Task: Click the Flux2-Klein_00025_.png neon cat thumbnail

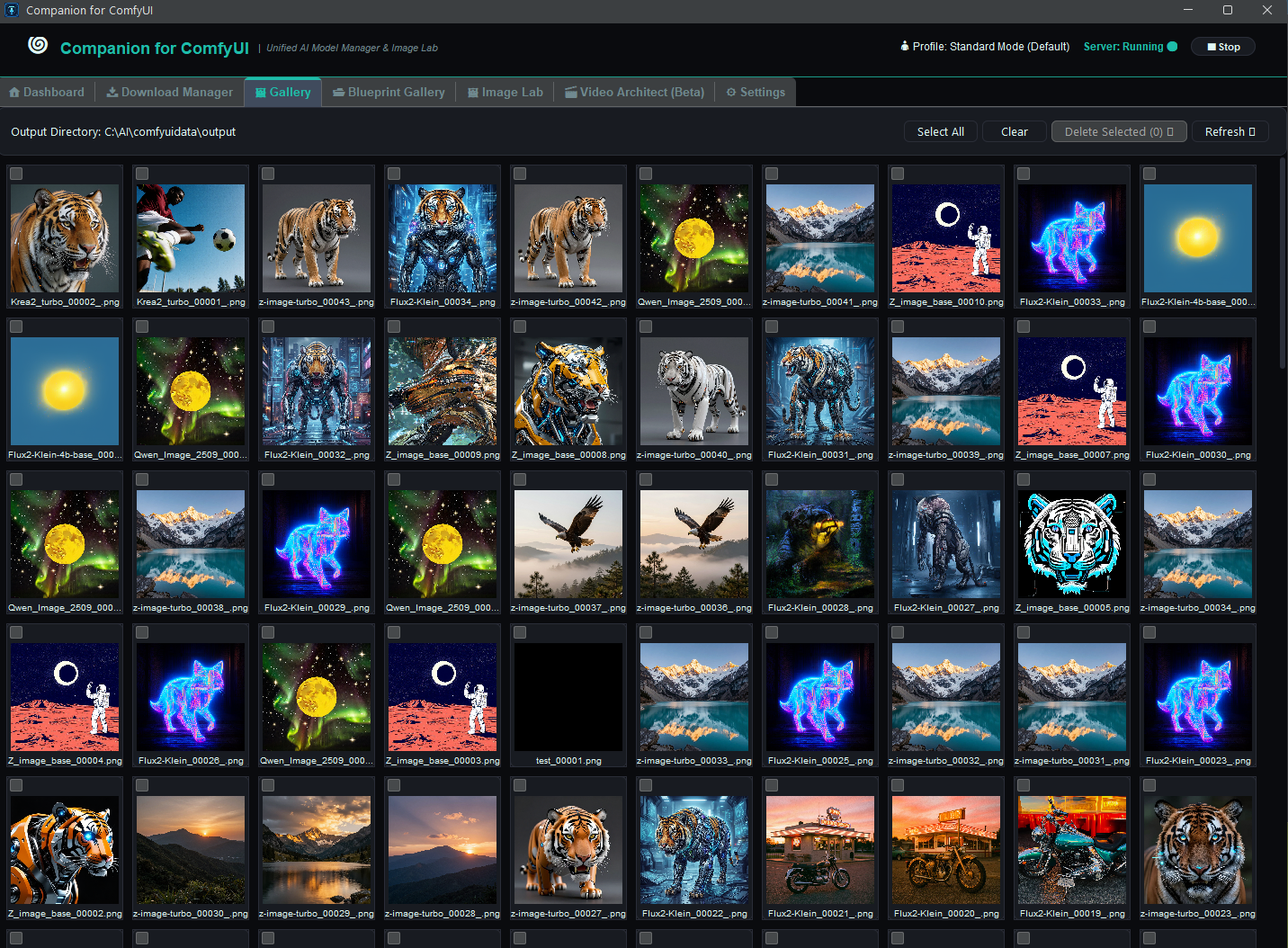Action: 820,697
